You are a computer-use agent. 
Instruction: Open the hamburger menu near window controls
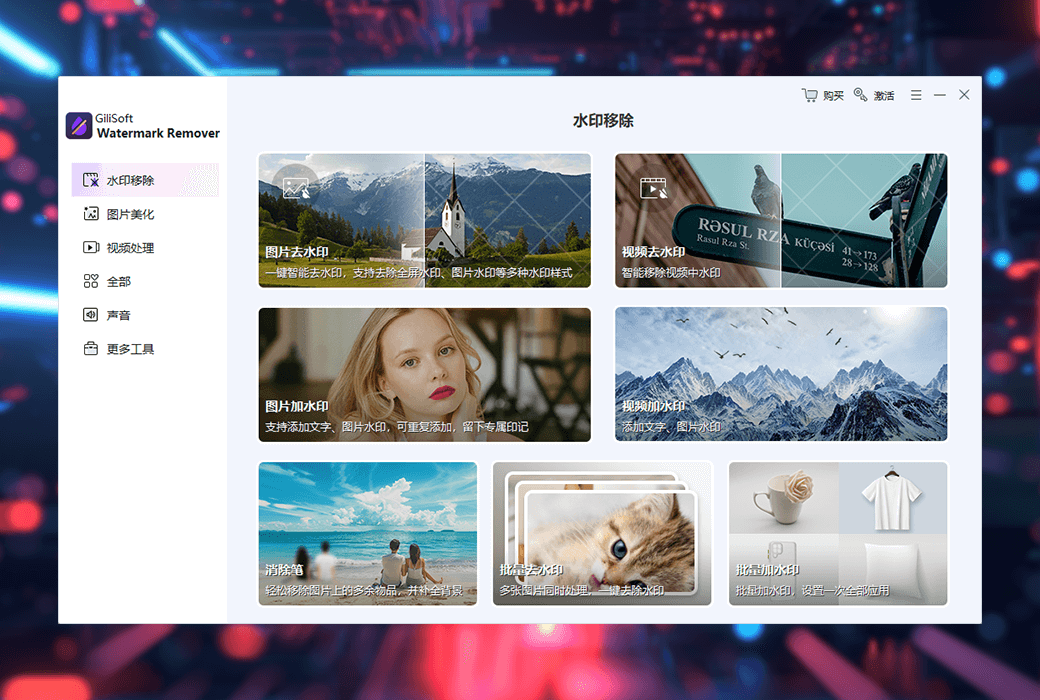915,94
